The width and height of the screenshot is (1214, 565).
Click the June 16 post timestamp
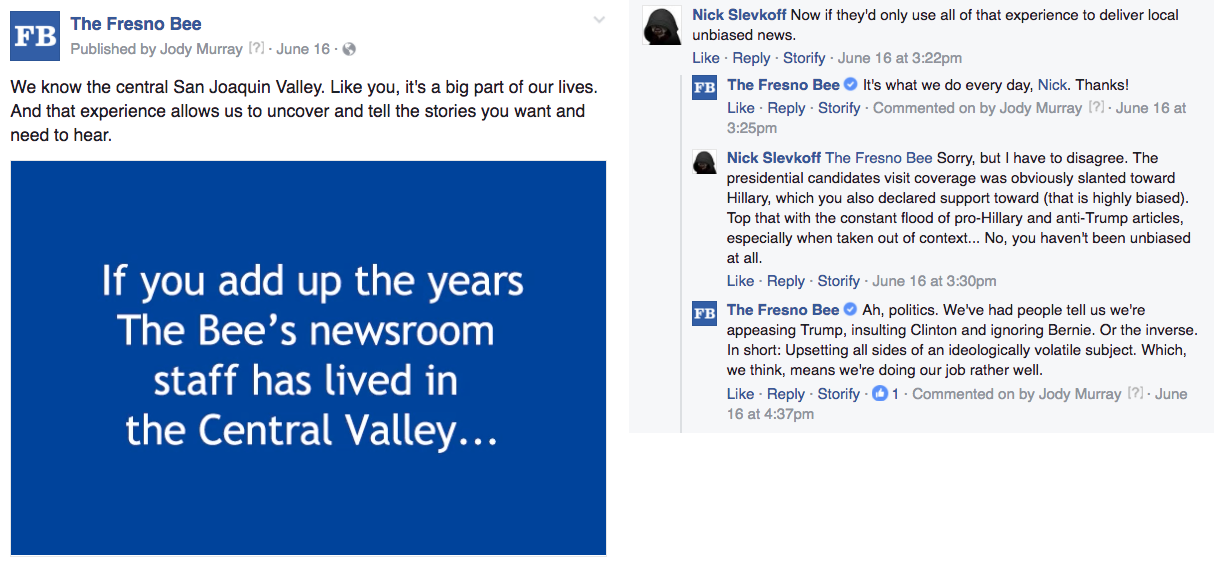(303, 49)
